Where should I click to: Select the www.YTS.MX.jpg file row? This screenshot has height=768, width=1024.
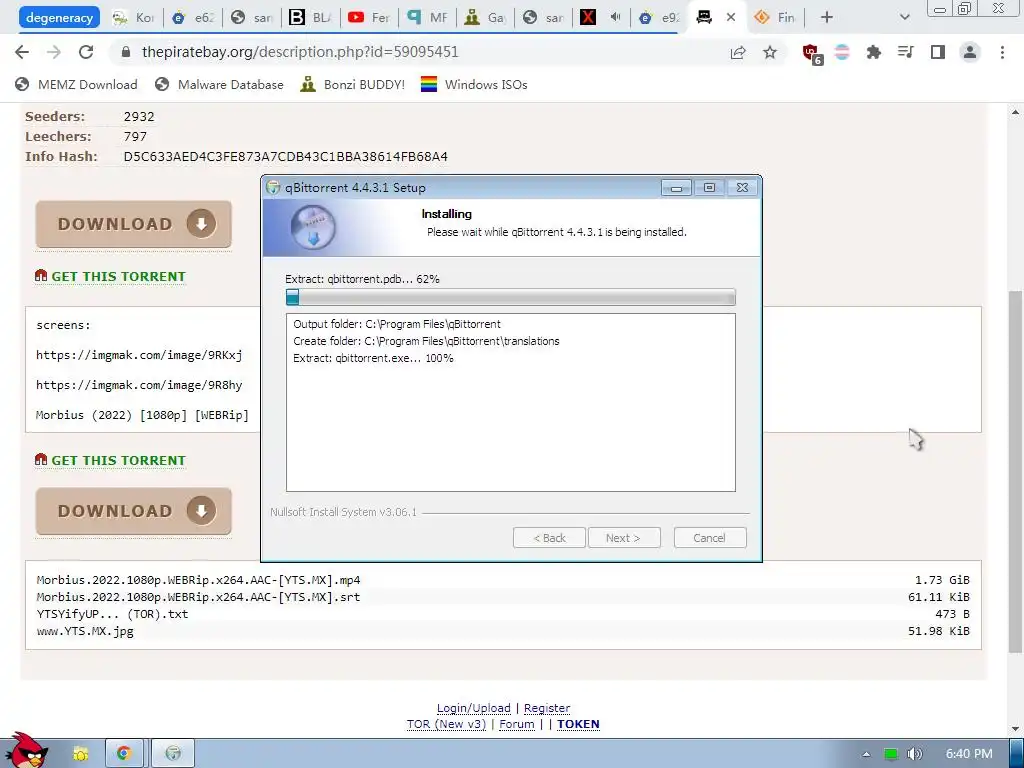click(503, 631)
